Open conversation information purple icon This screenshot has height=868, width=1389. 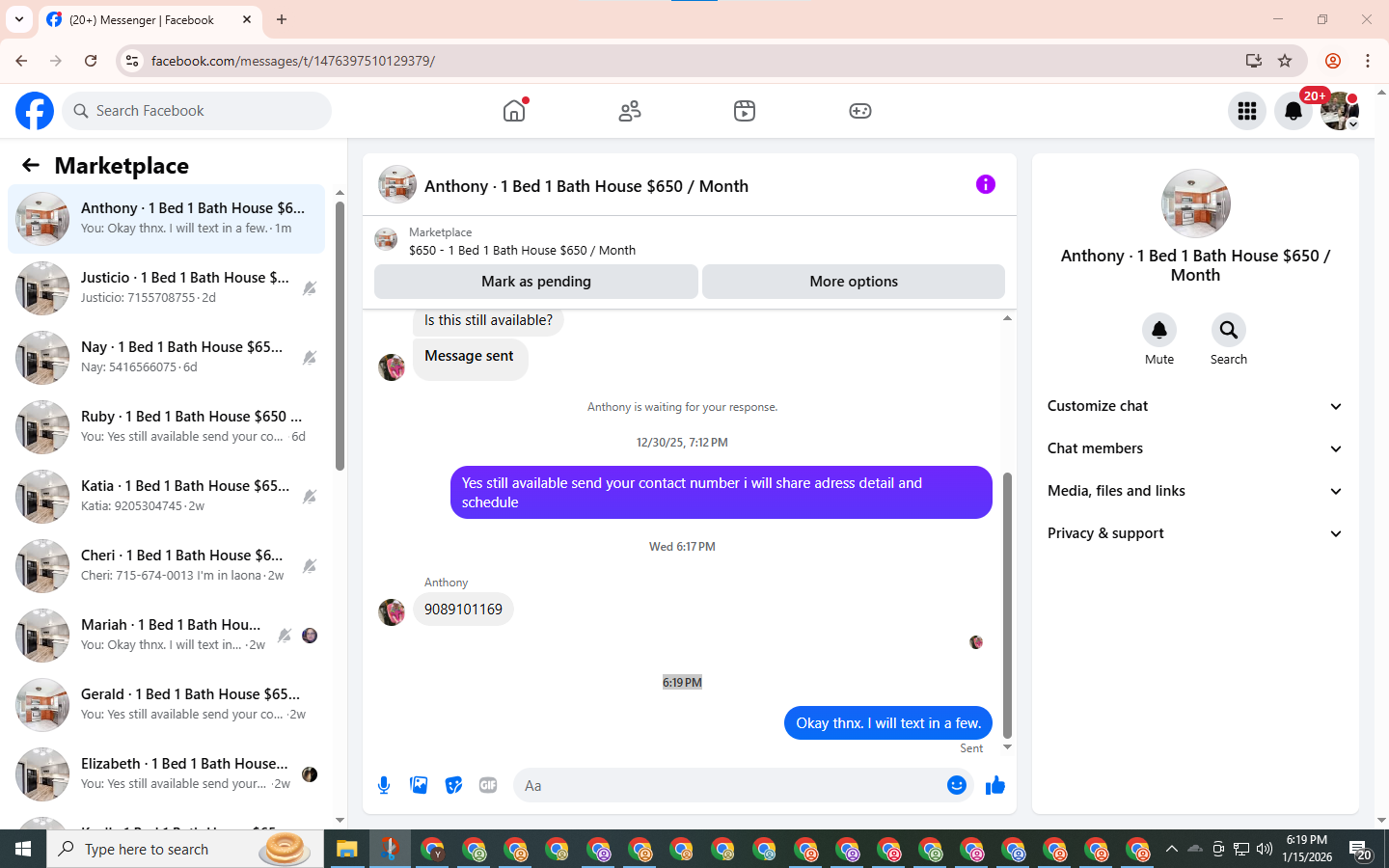986,184
